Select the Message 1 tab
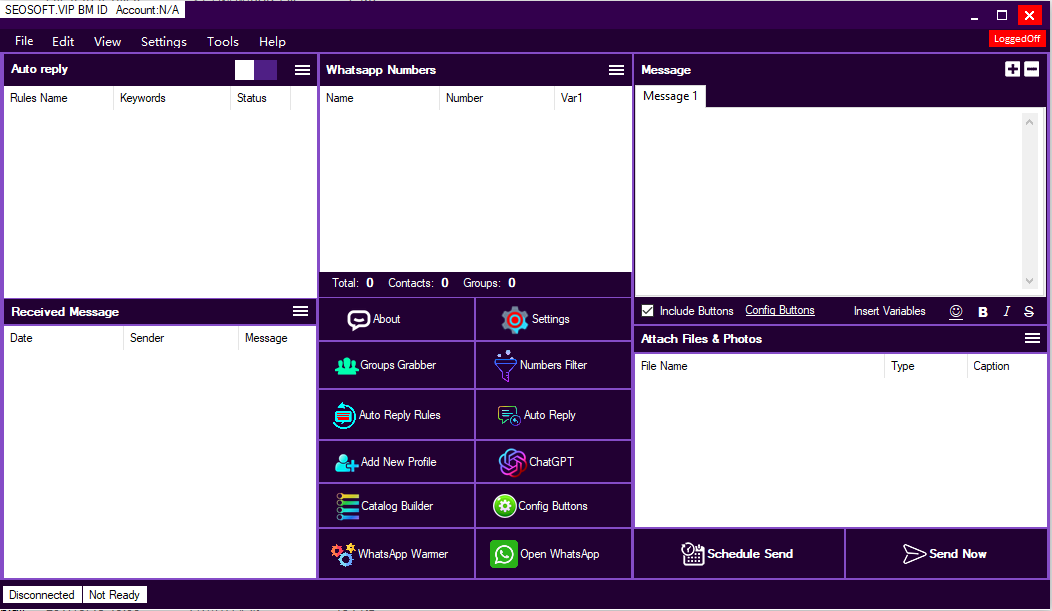 click(x=670, y=96)
